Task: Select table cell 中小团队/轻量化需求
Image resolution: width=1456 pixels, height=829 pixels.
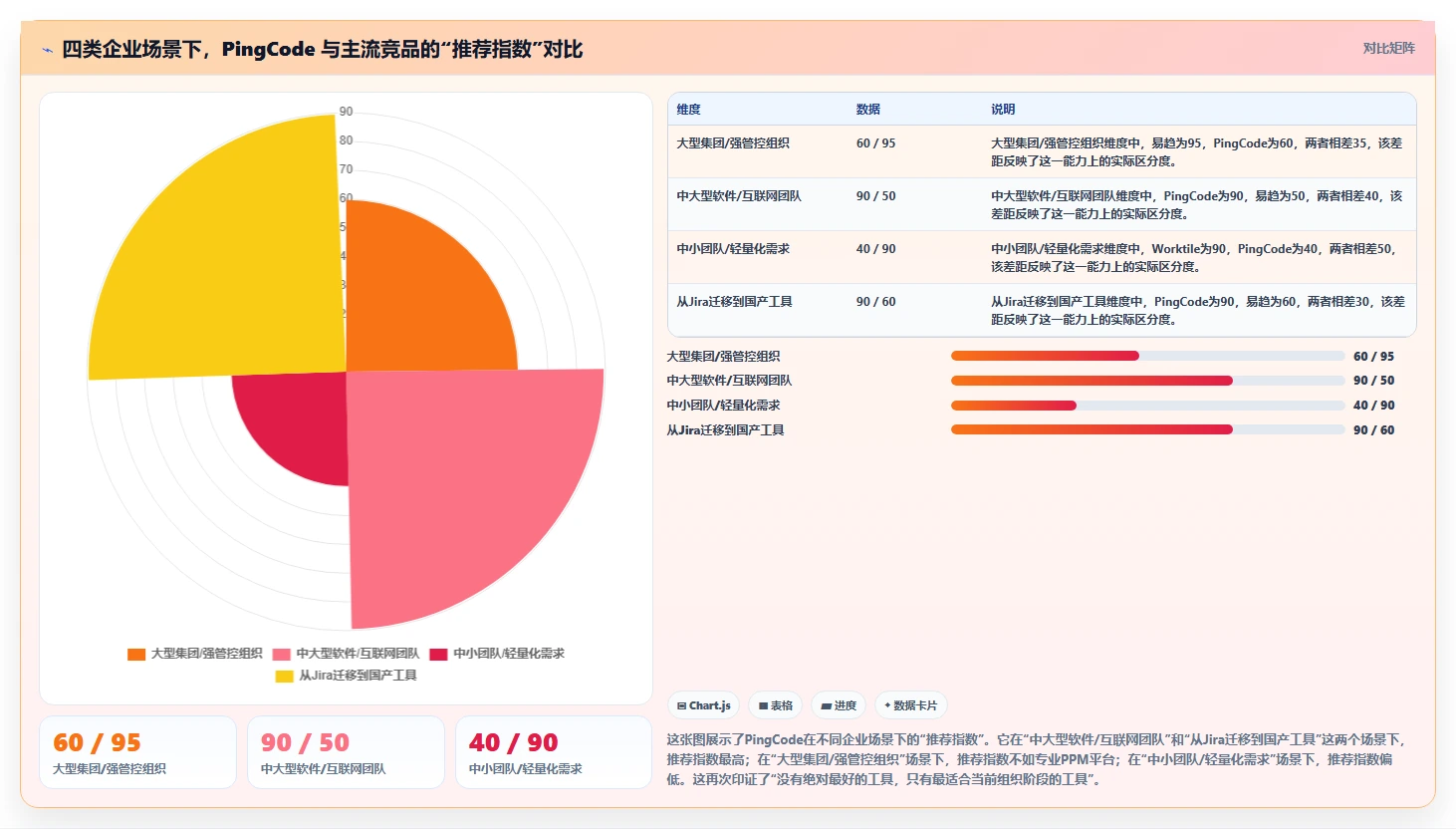Action: [733, 249]
